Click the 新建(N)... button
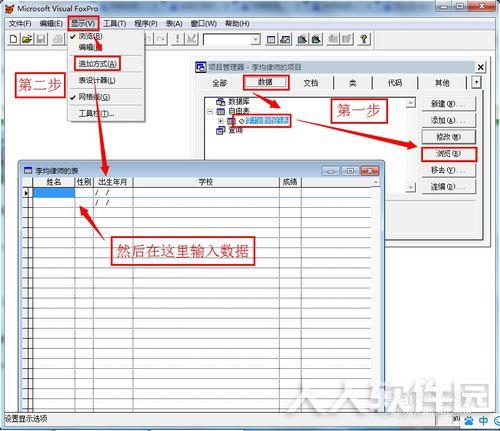Image resolution: width=500 pixels, height=431 pixels. [x=448, y=104]
